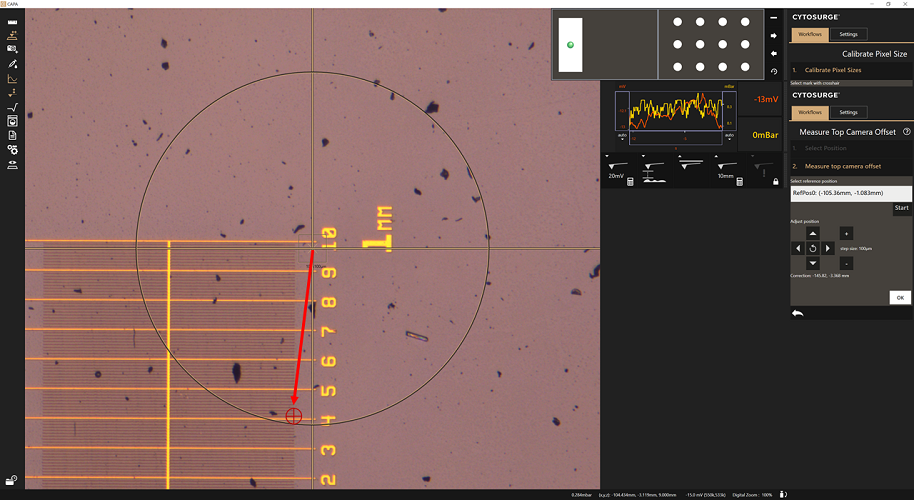
Task: Click the Digital Zoom 100% status entry
Action: [752, 495]
